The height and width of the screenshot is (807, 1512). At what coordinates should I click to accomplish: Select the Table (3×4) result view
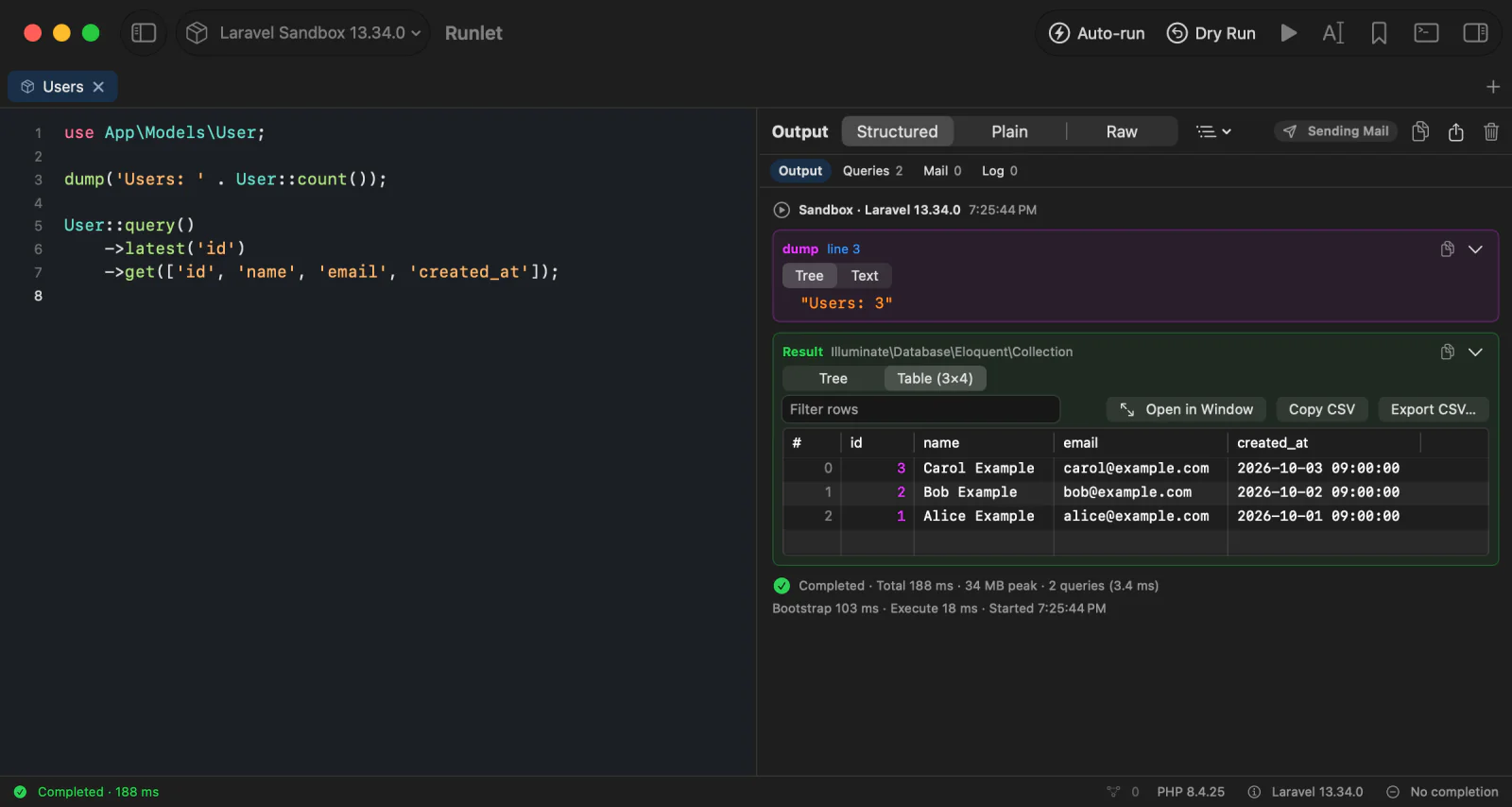(x=935, y=379)
